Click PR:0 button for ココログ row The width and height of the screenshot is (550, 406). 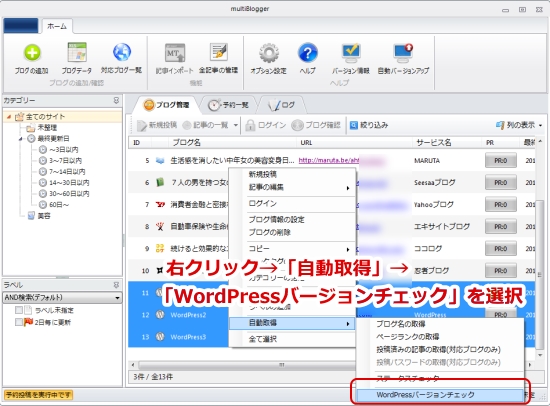click(x=501, y=249)
